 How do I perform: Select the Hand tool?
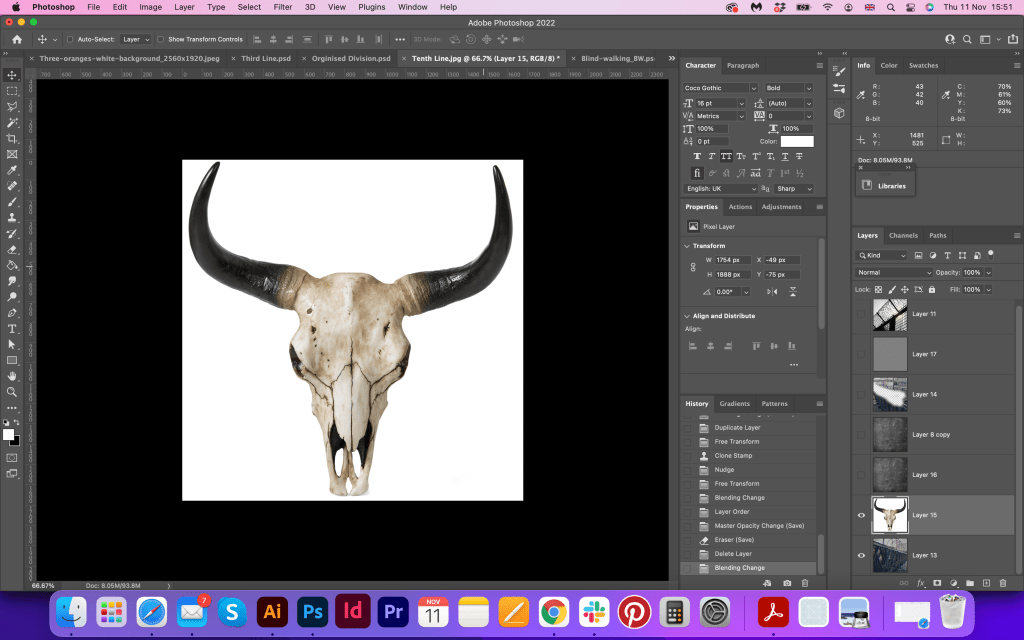tap(12, 376)
